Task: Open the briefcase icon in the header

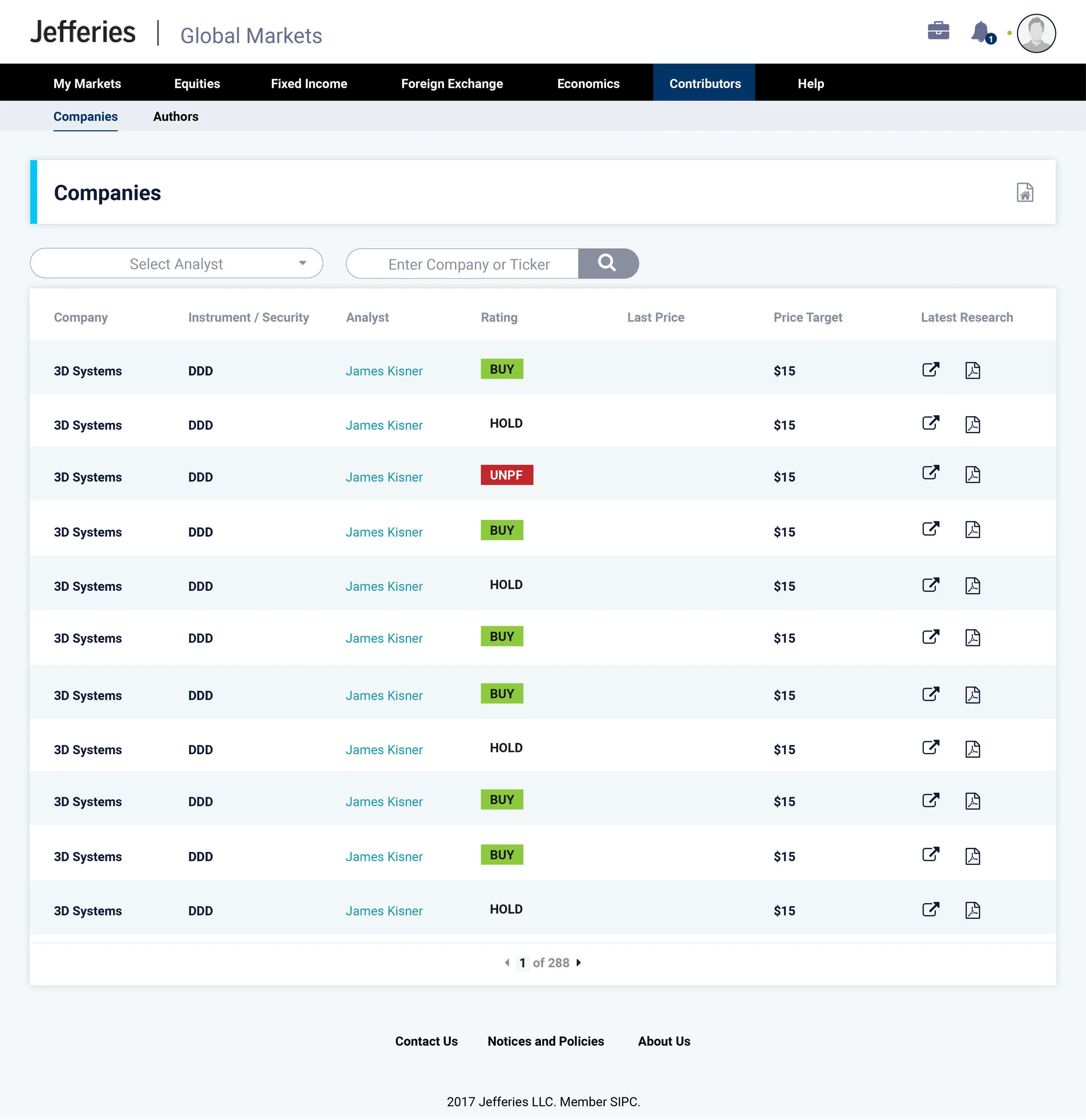Action: (x=938, y=31)
